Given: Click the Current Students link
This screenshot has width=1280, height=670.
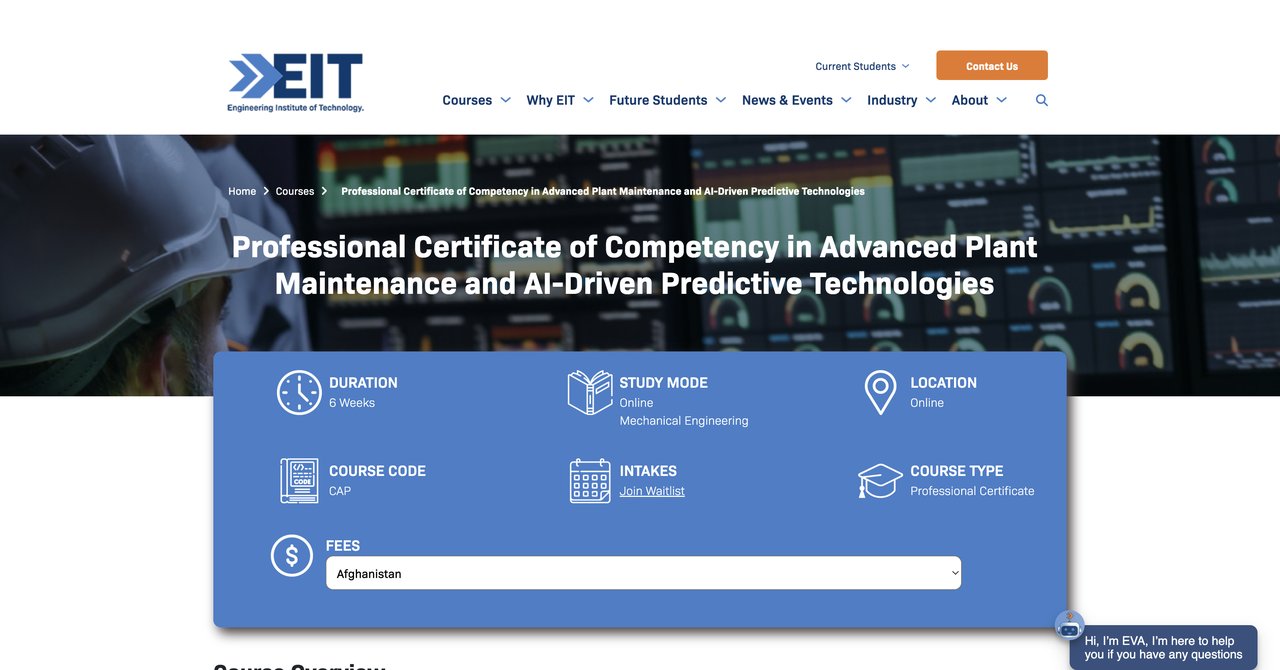Looking at the screenshot, I should click(x=855, y=66).
